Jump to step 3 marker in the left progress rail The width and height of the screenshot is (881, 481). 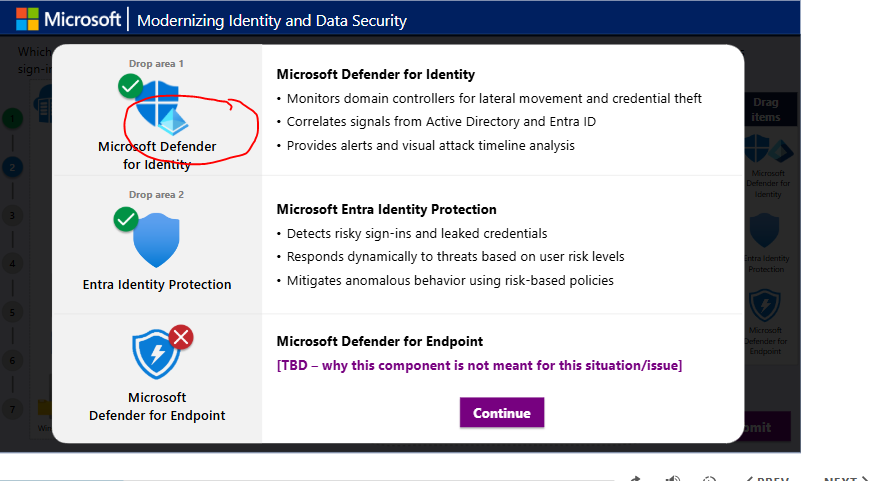click(12, 216)
